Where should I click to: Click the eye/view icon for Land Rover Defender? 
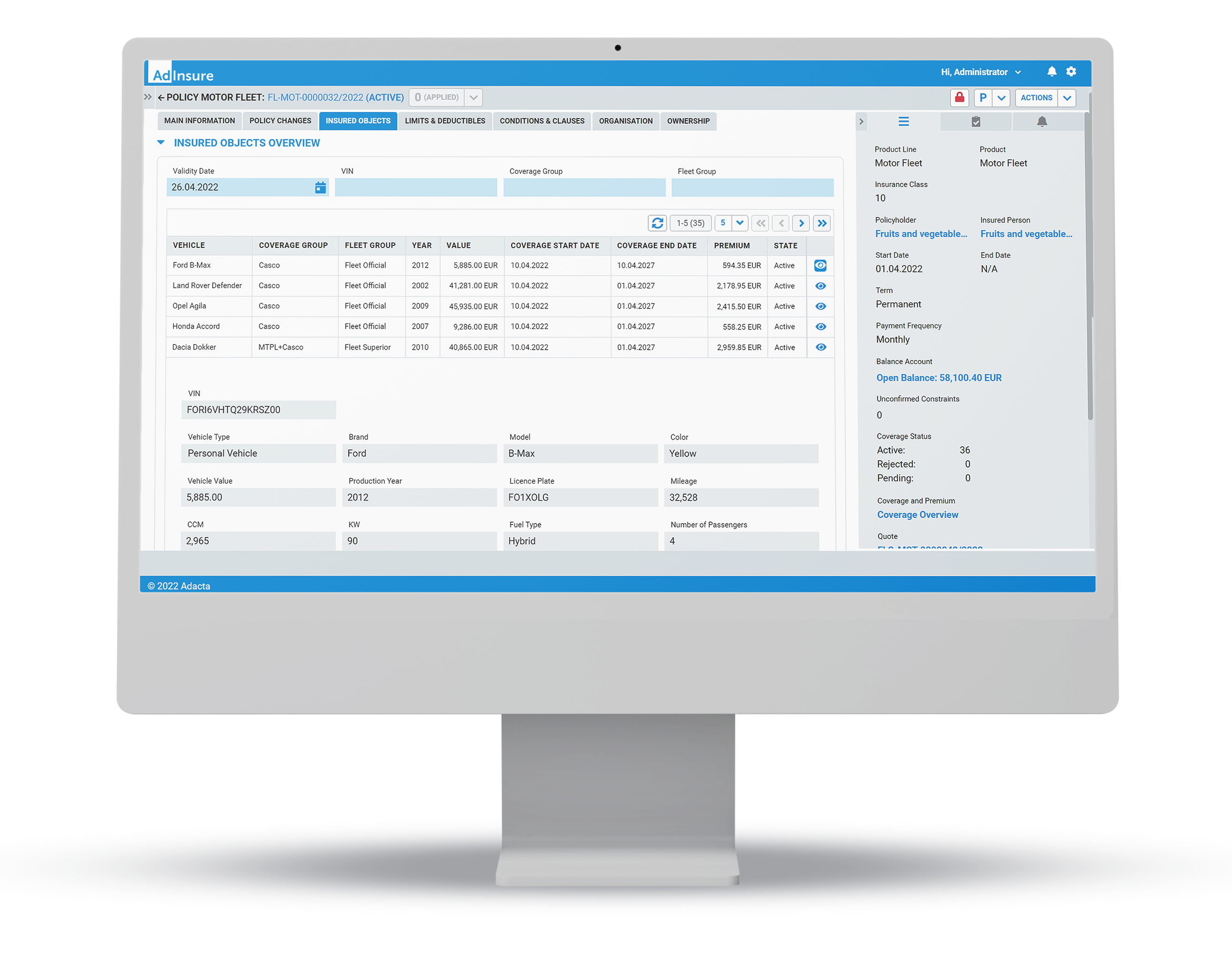point(820,285)
